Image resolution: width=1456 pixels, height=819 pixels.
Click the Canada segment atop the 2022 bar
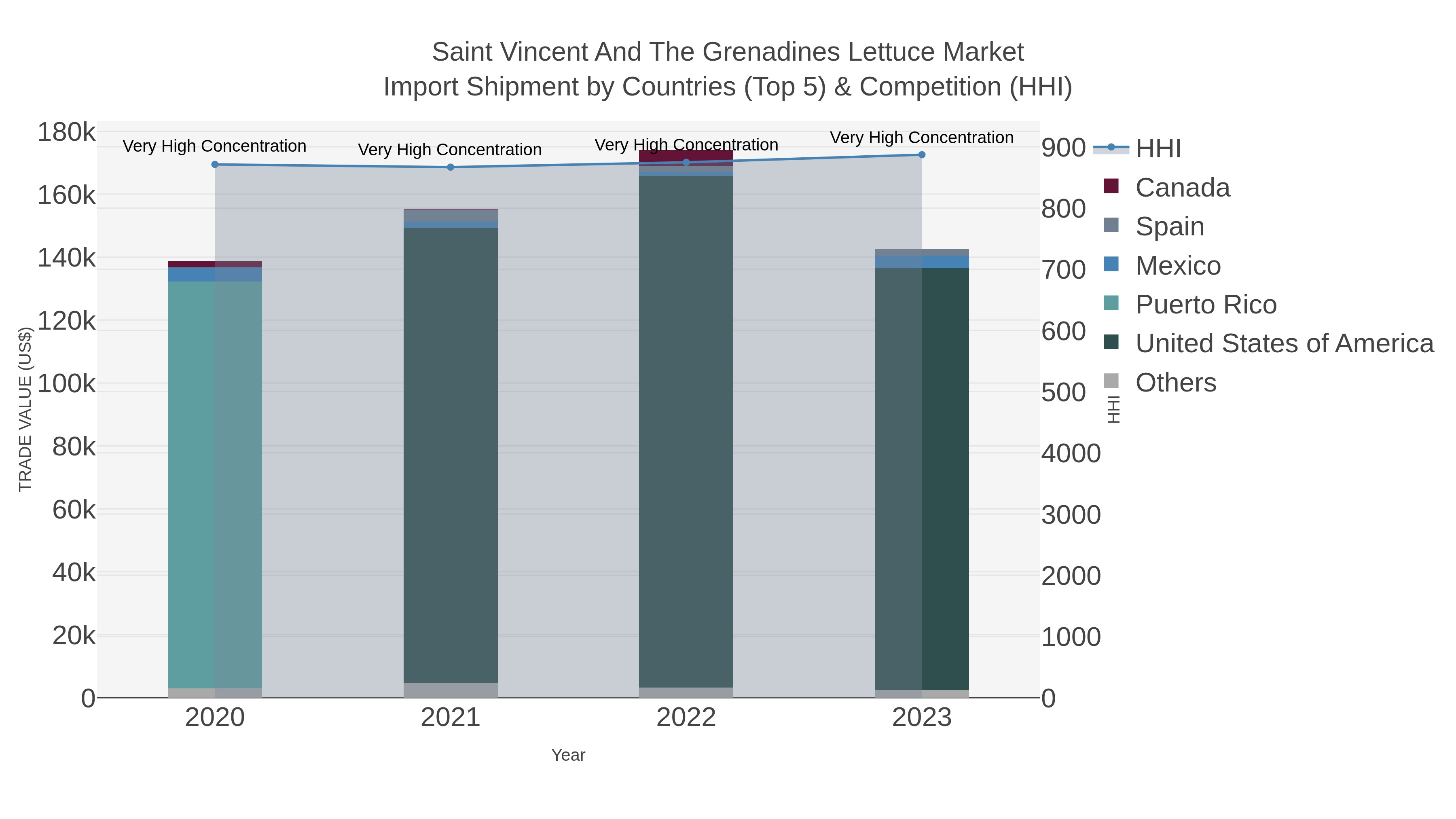coord(686,158)
